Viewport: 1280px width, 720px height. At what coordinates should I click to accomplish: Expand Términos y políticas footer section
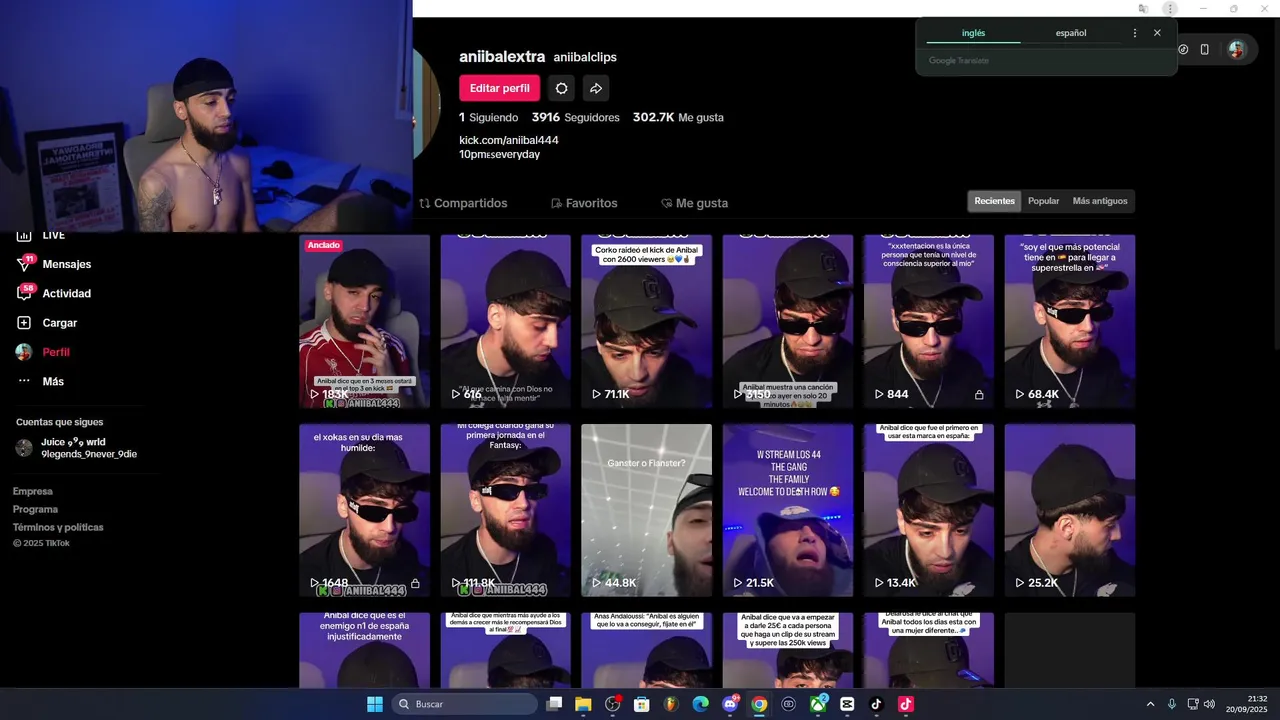tap(58, 527)
